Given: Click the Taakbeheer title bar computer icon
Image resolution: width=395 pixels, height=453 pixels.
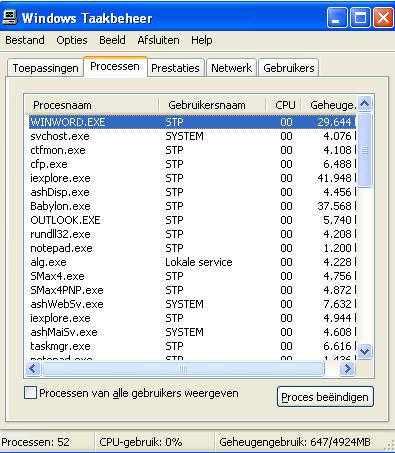Looking at the screenshot, I should pyautogui.click(x=9, y=17).
